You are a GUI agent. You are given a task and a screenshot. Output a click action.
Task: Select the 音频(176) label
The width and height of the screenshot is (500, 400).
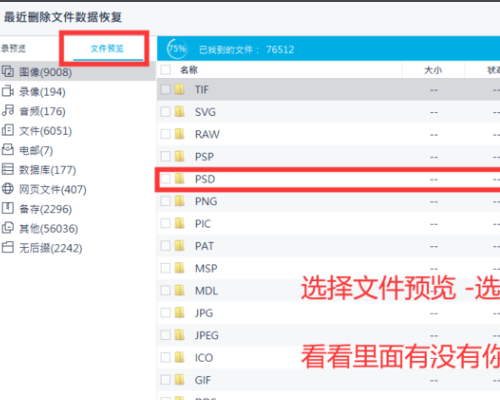(x=42, y=111)
